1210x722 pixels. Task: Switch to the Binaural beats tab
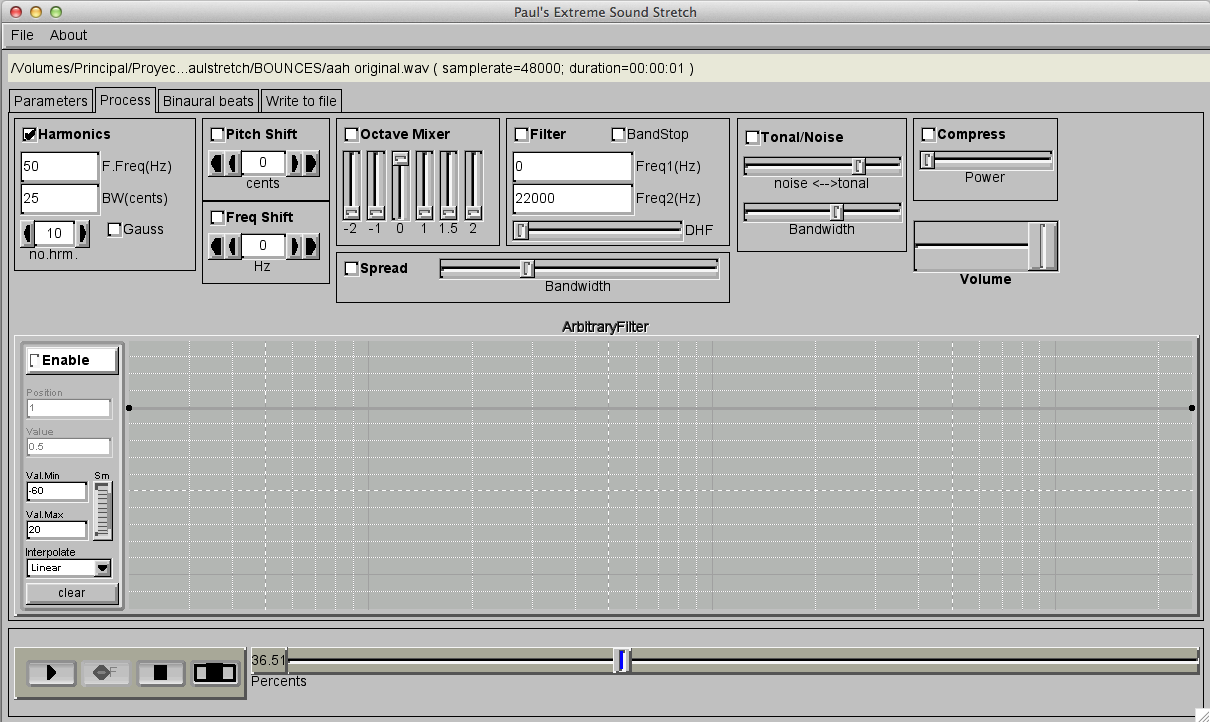(x=208, y=101)
